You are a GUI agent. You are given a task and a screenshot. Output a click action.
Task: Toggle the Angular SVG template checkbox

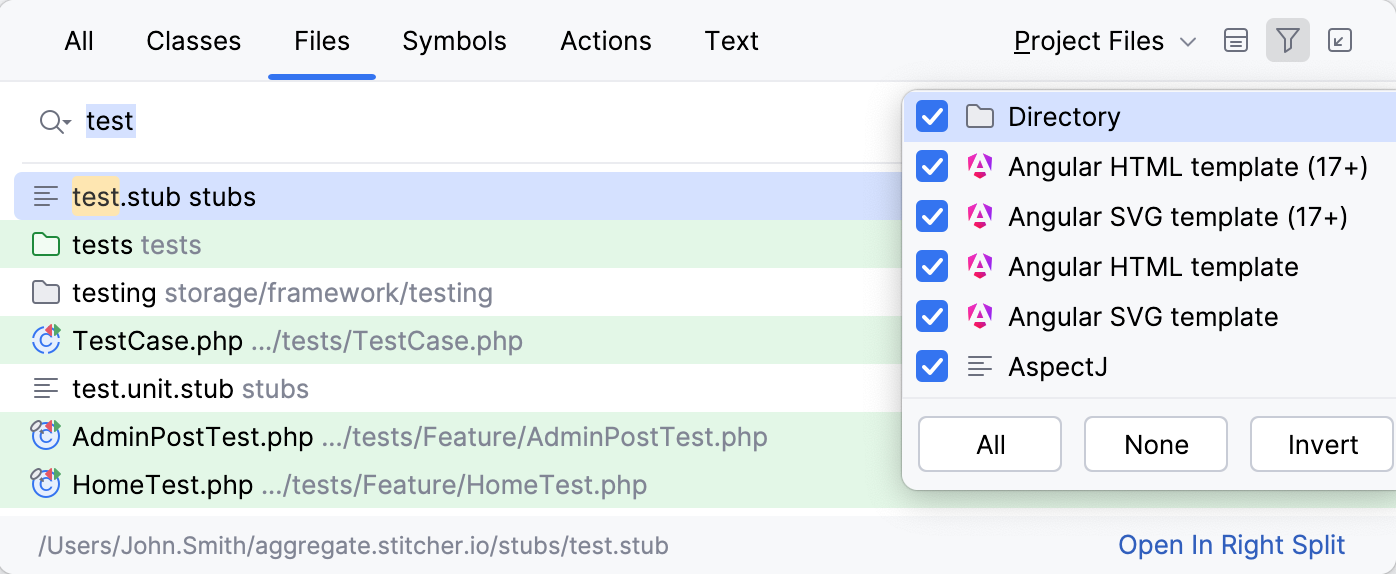(932, 317)
